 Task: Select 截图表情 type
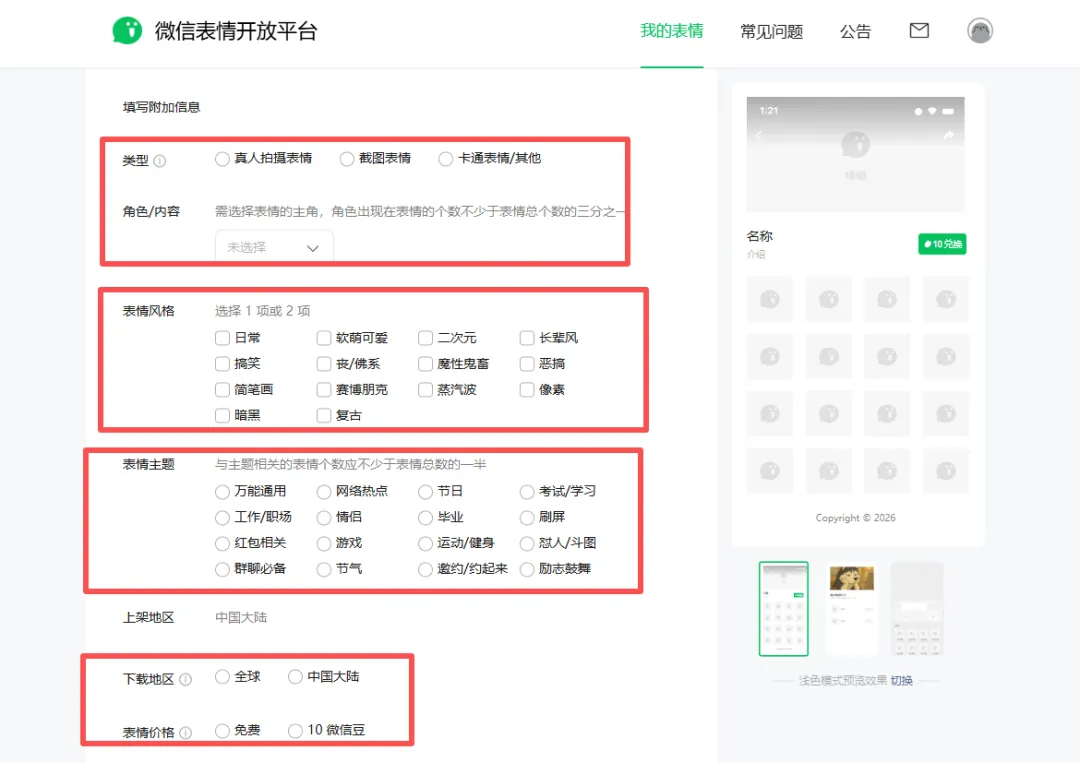[346, 159]
